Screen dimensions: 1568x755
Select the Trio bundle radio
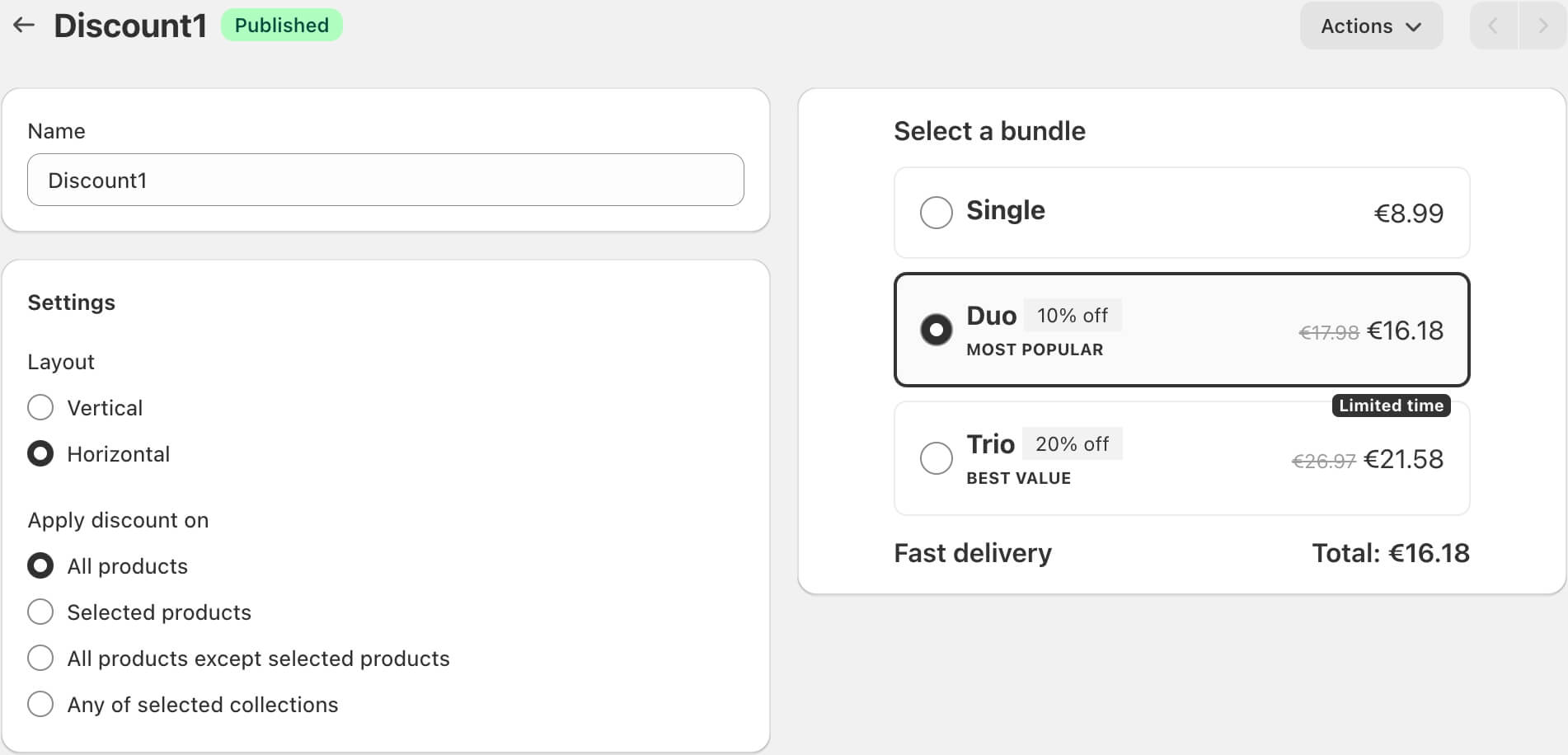[937, 458]
